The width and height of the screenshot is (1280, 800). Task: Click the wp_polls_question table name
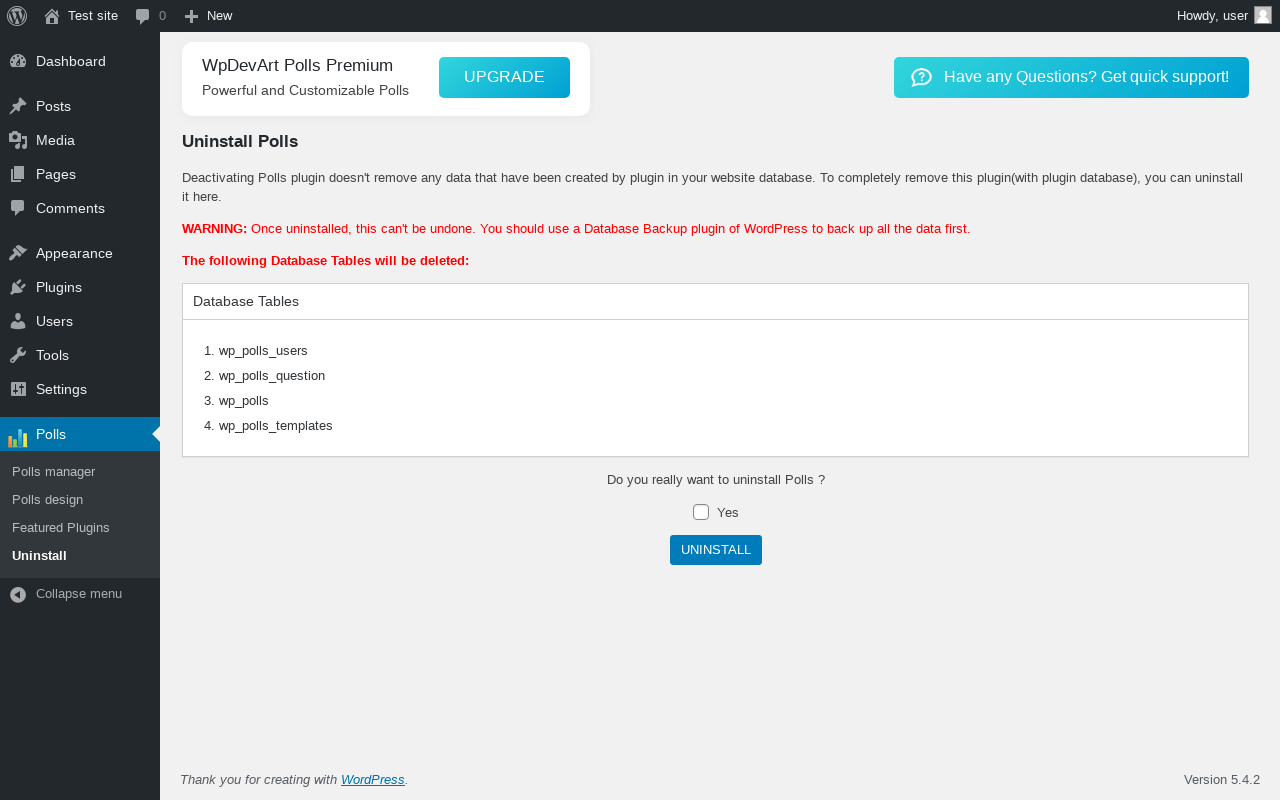(x=272, y=376)
